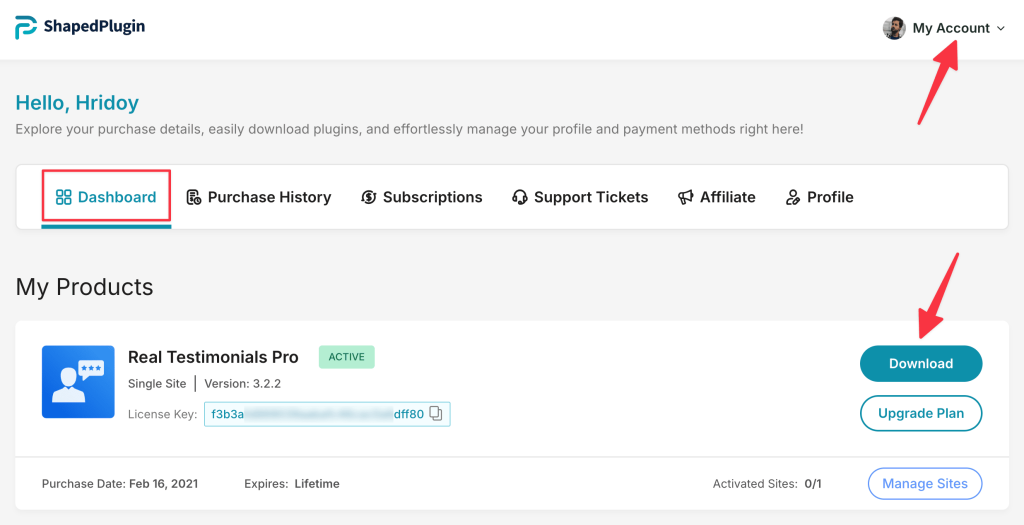Click the ShapedPlugin logo icon

click(x=26, y=27)
